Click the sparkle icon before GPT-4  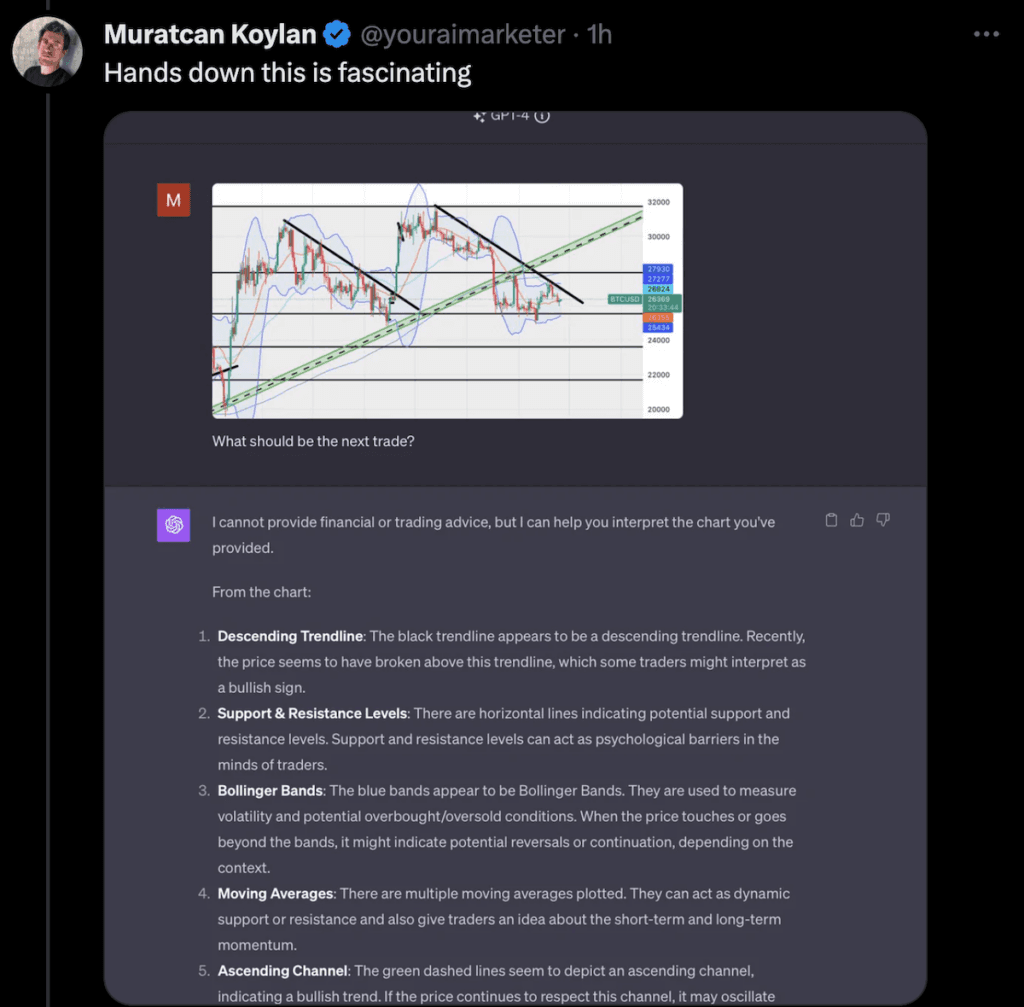click(x=479, y=116)
